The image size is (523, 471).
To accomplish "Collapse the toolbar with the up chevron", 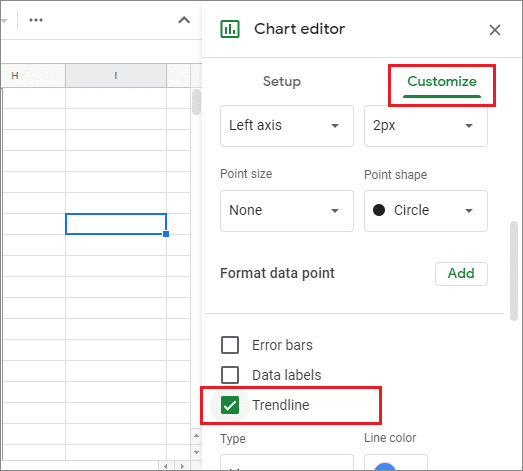I will point(184,20).
